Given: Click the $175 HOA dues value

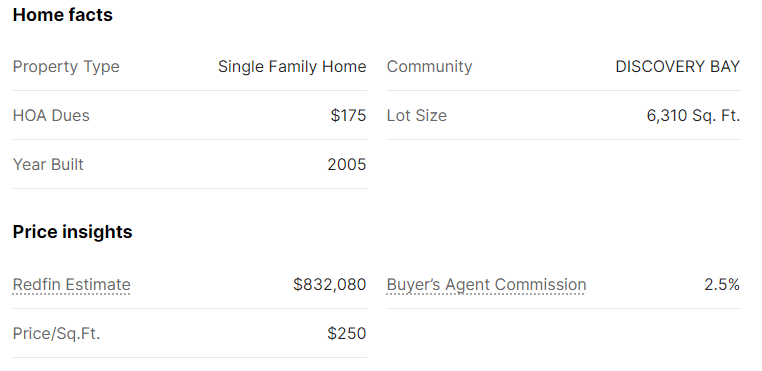Looking at the screenshot, I should (x=348, y=116).
